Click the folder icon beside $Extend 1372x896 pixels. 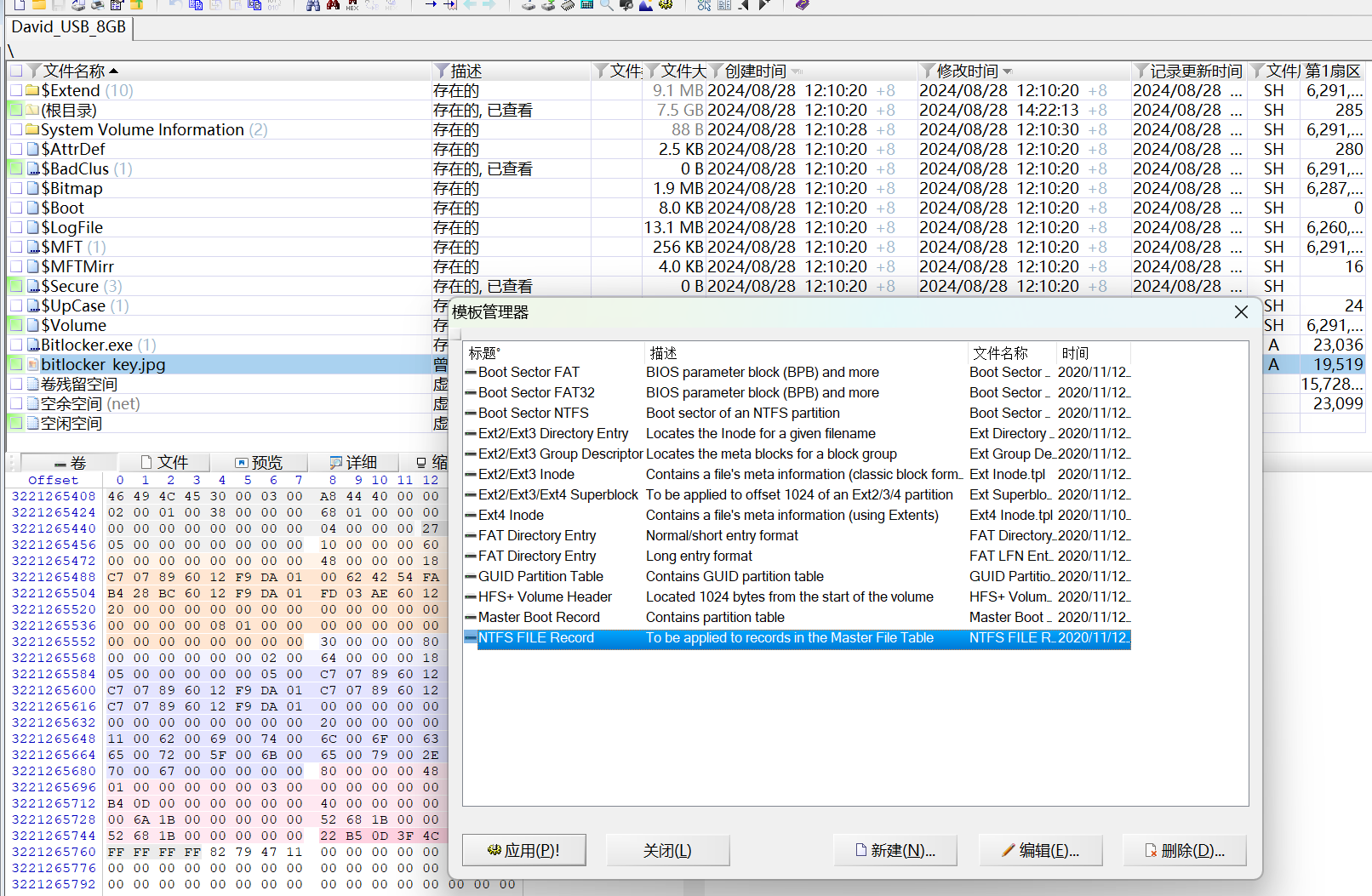33,90
